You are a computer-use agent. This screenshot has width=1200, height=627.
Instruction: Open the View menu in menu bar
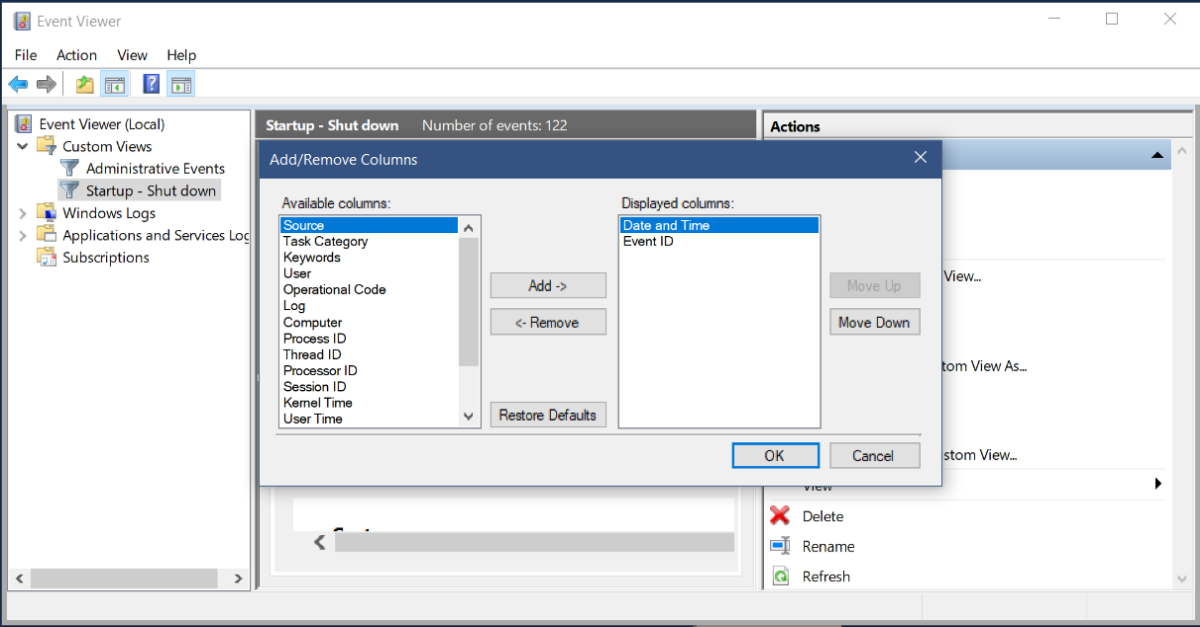coord(132,55)
